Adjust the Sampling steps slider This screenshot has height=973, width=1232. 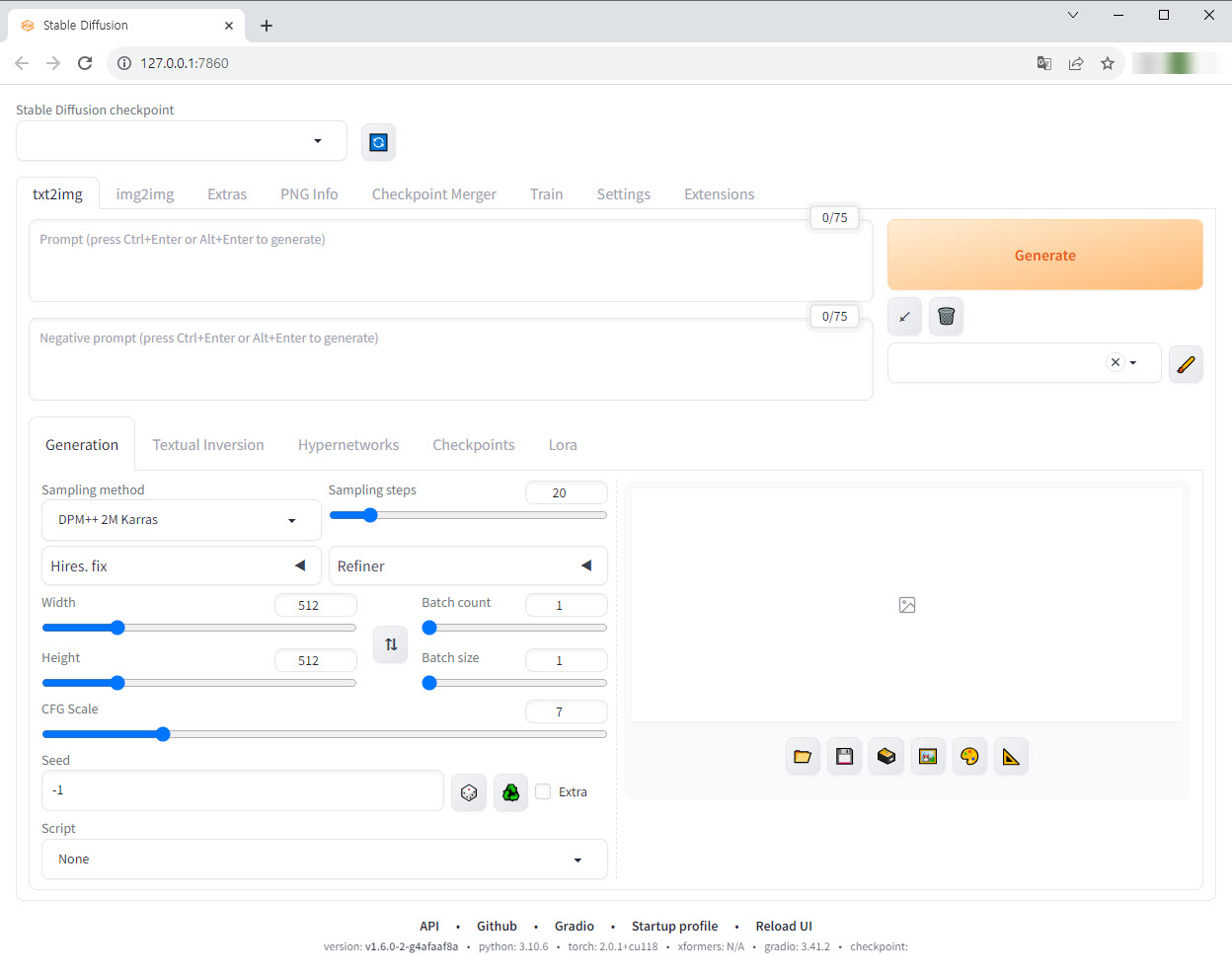(x=468, y=515)
